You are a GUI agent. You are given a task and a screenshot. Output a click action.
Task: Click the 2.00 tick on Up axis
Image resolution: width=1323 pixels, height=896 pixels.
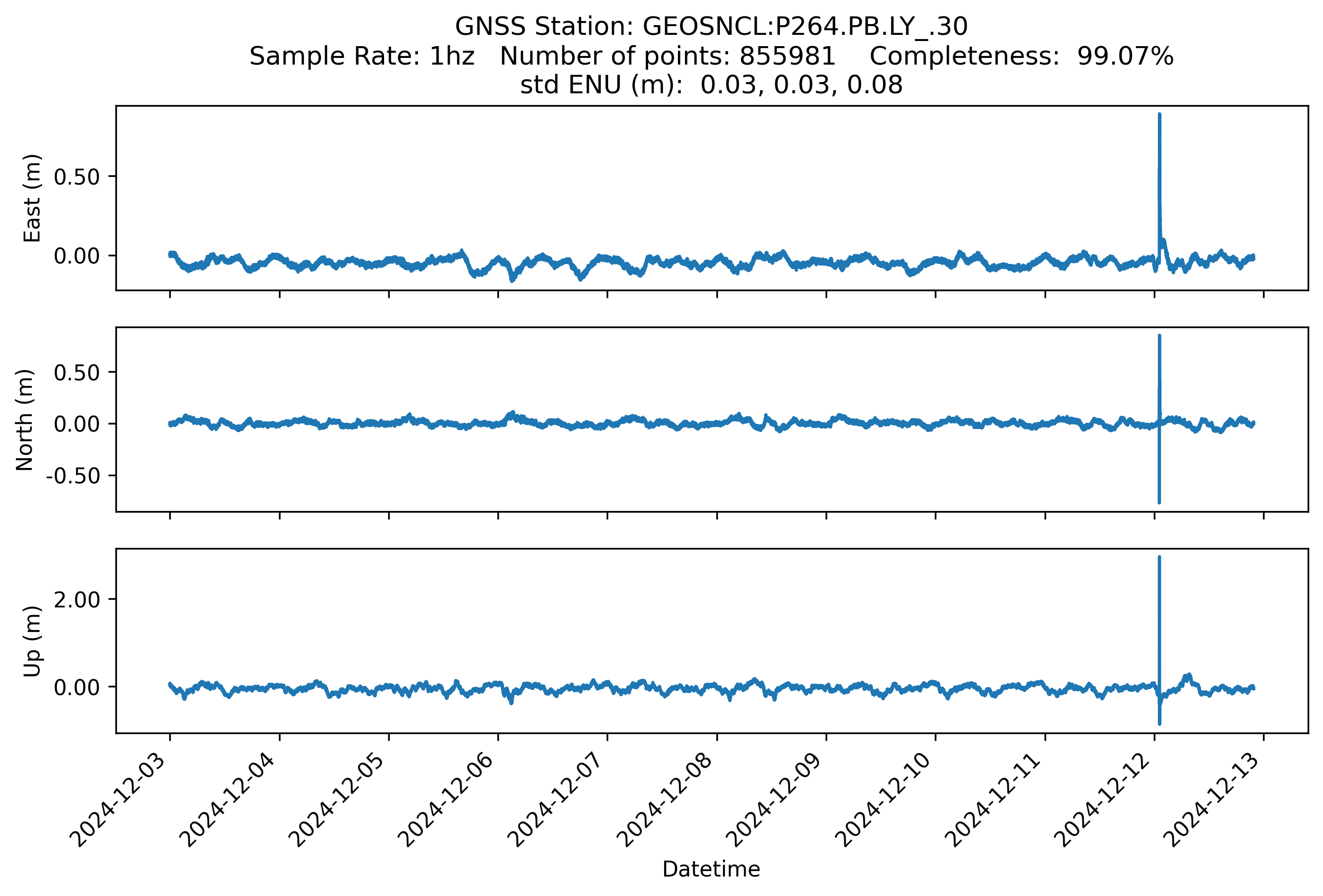tap(76, 600)
